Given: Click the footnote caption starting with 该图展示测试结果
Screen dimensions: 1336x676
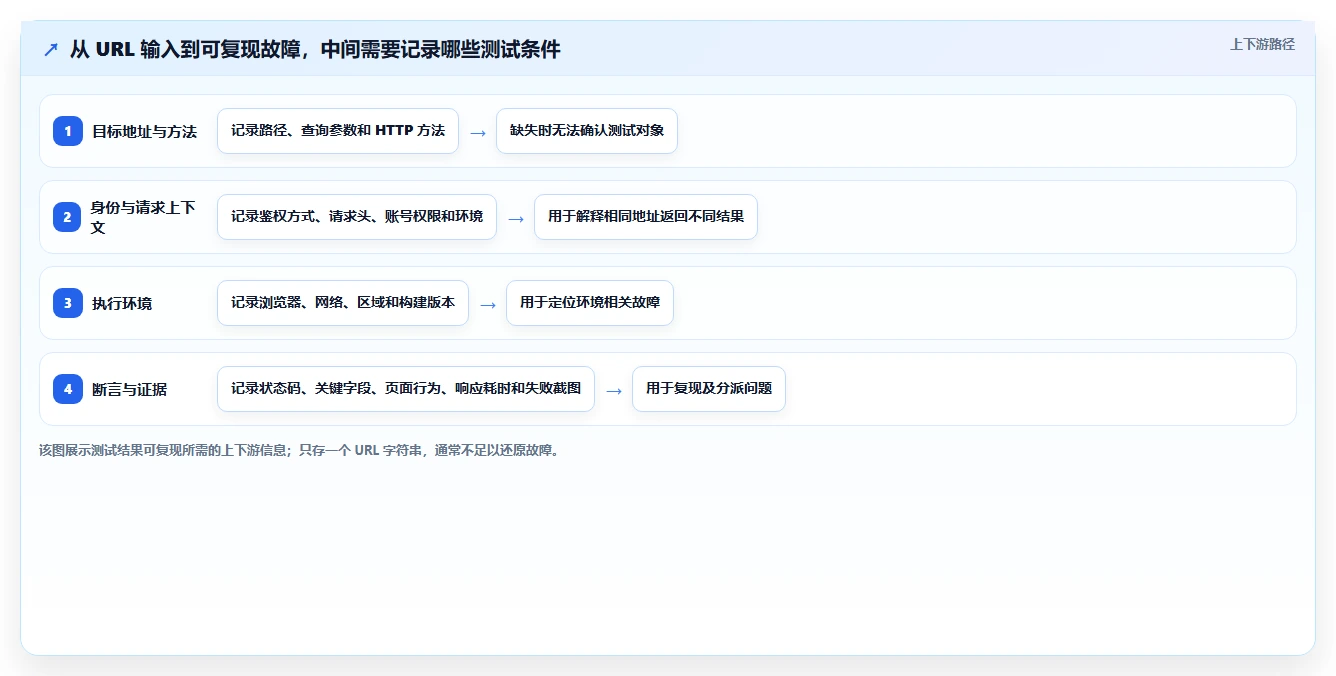Looking at the screenshot, I should coord(300,450).
